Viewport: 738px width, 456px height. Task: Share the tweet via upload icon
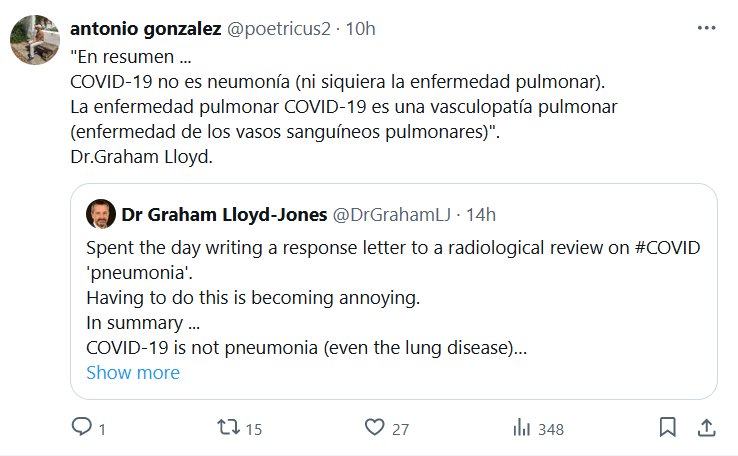[705, 428]
